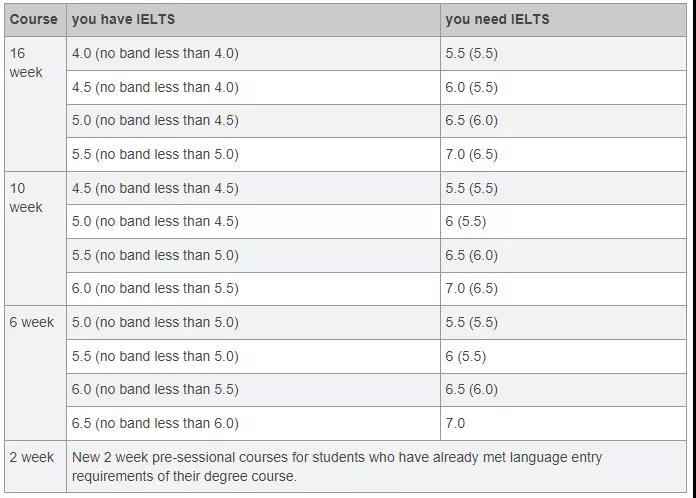696x498 pixels.
Task: Click "5.5 (5.5)" in the 16 week section
Action: pyautogui.click(x=471, y=53)
